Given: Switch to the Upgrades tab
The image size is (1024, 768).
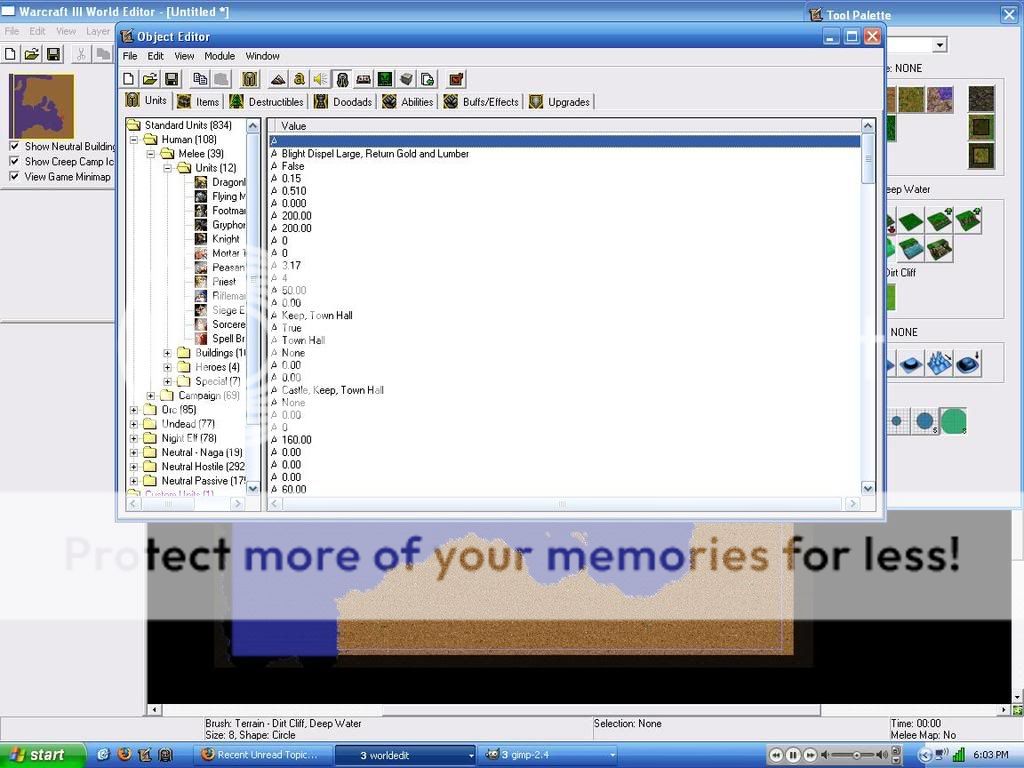Looking at the screenshot, I should point(560,102).
